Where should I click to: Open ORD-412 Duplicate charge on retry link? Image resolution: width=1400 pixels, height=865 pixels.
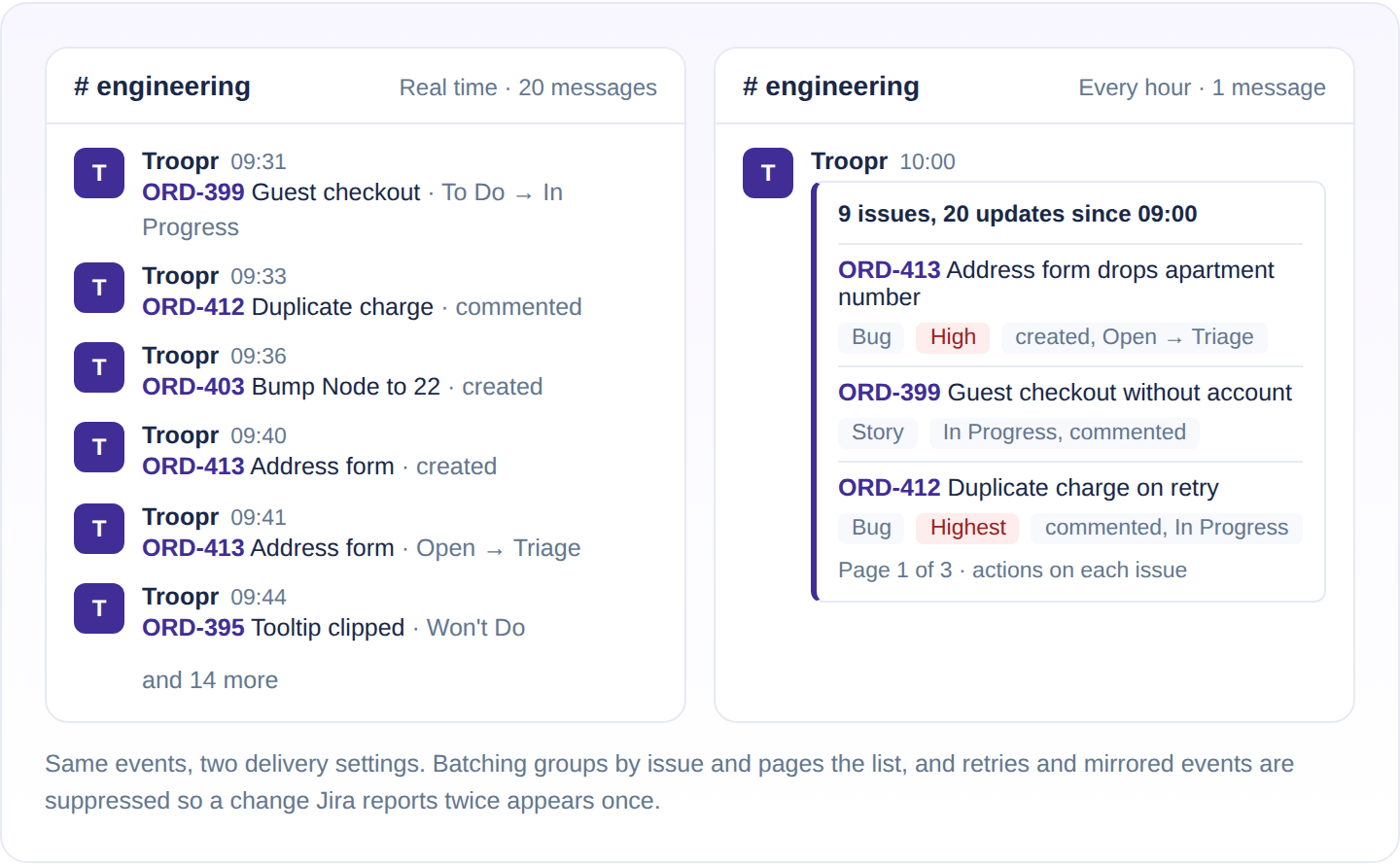[890, 488]
